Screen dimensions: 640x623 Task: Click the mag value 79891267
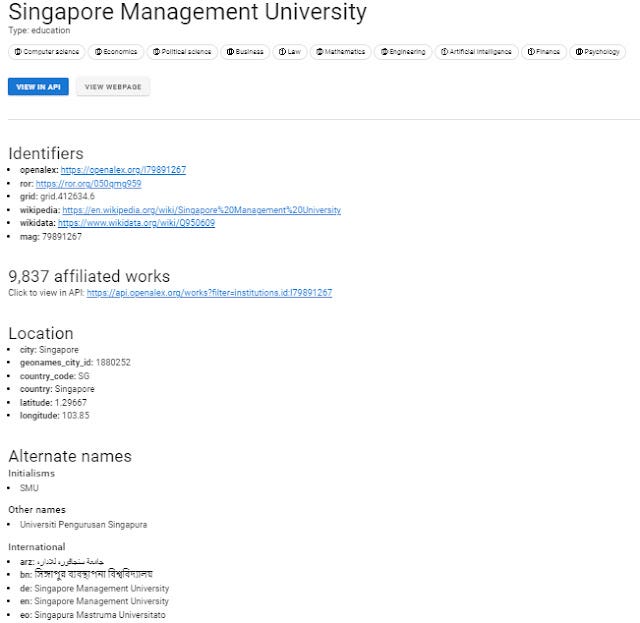click(x=62, y=237)
